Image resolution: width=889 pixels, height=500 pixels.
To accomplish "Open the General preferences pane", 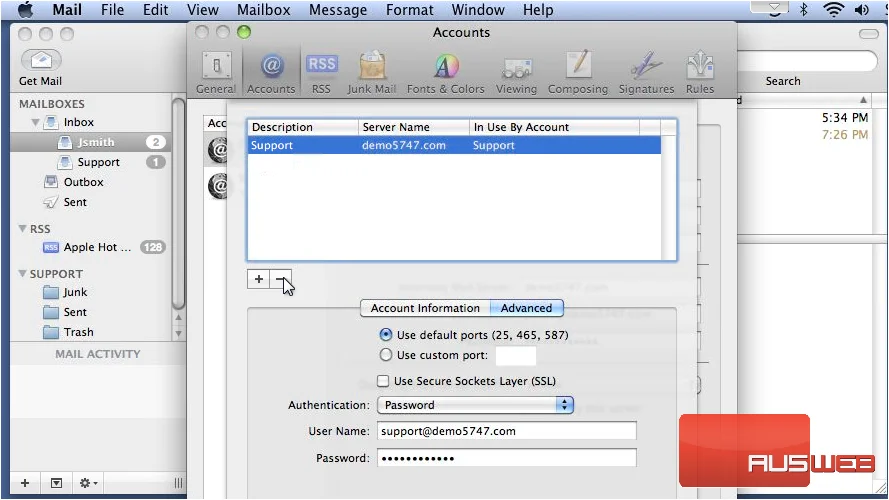I will pyautogui.click(x=216, y=72).
